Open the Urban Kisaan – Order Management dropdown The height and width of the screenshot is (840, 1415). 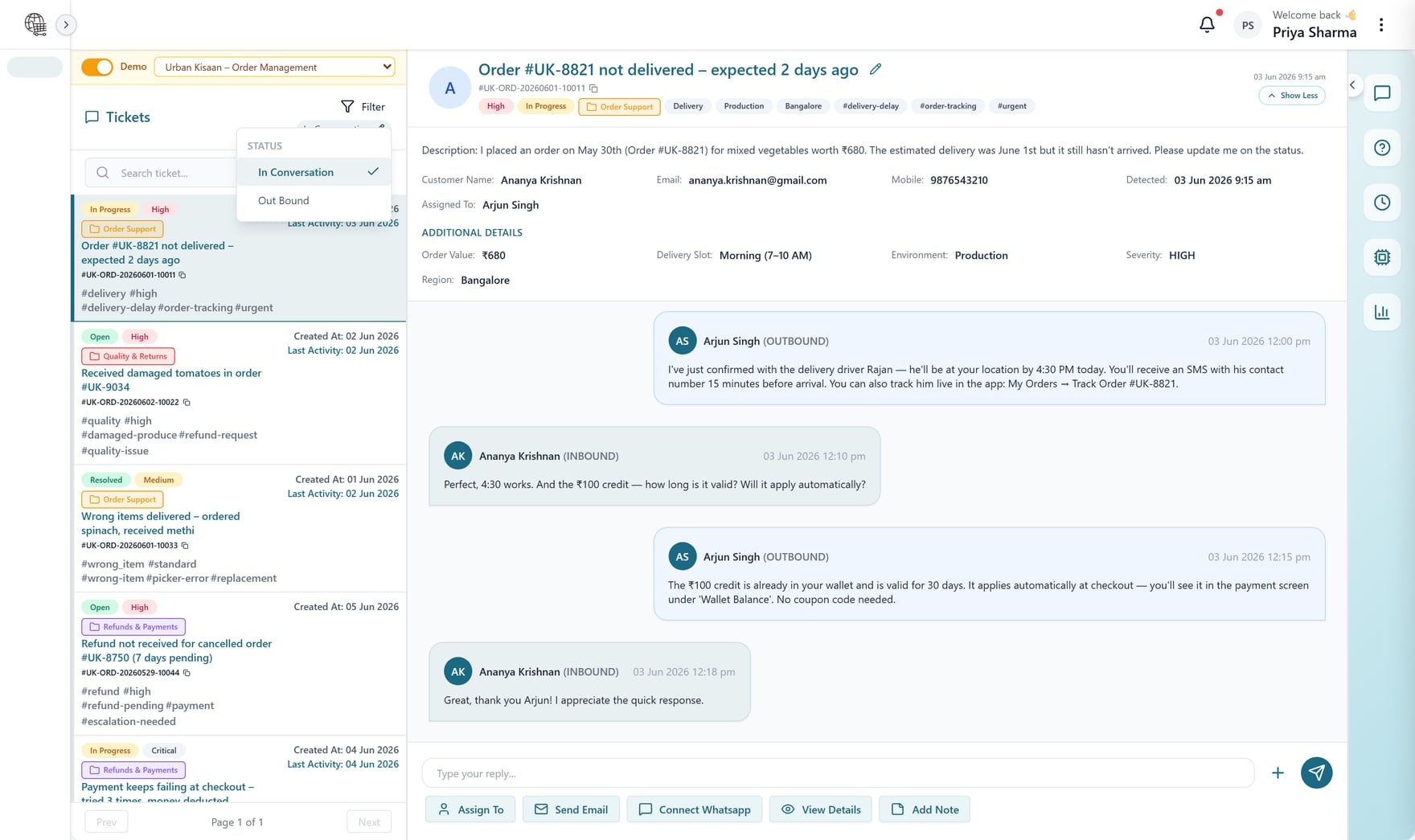click(274, 67)
